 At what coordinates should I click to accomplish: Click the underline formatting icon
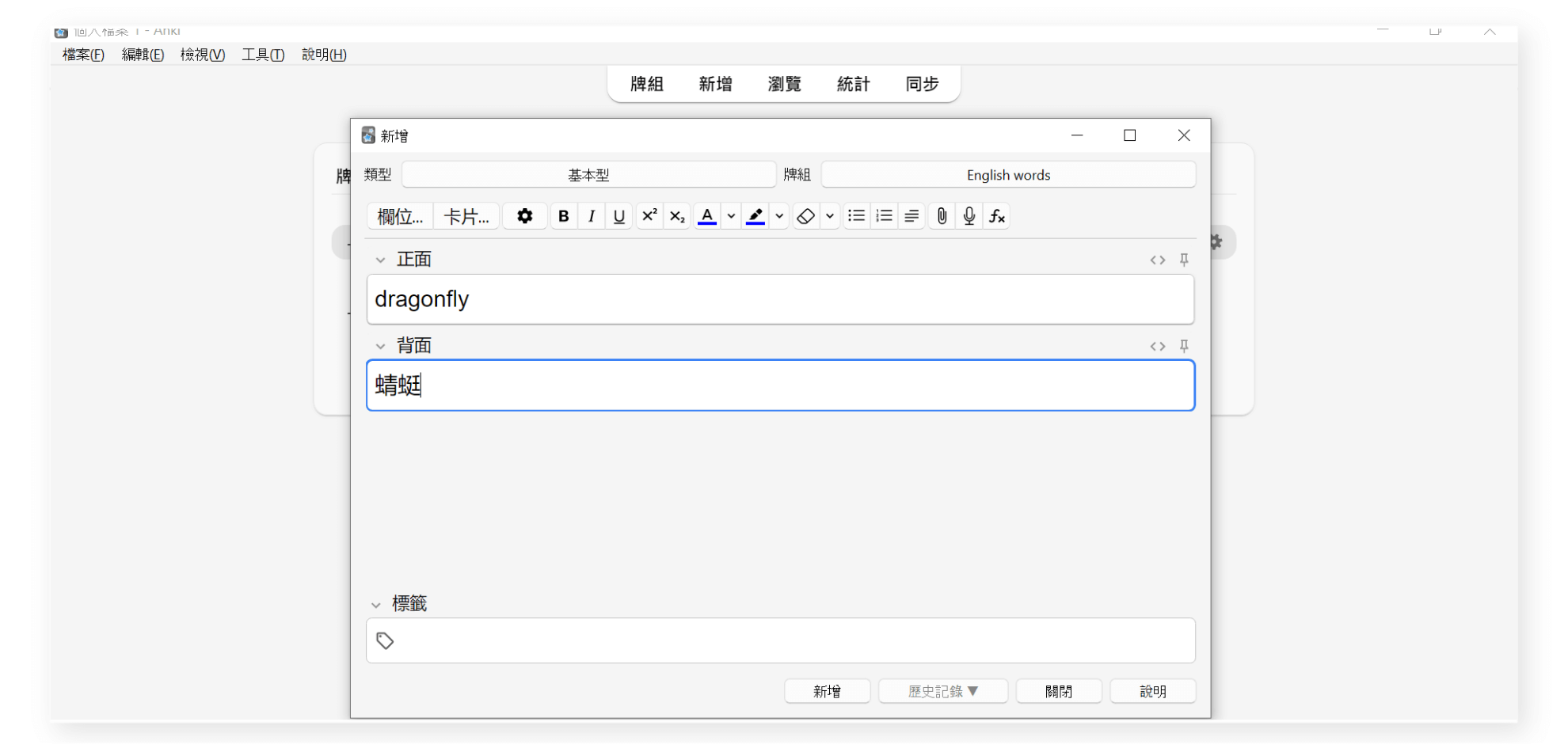(x=618, y=216)
